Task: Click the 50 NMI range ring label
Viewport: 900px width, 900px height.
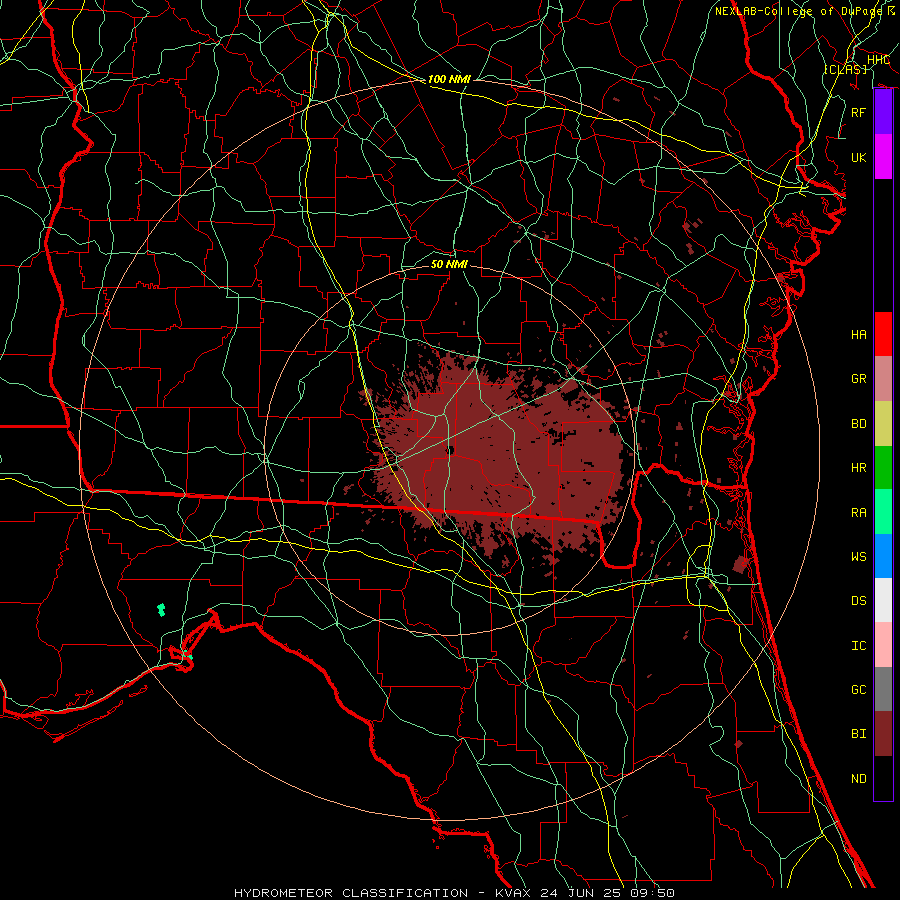Action: tap(449, 264)
